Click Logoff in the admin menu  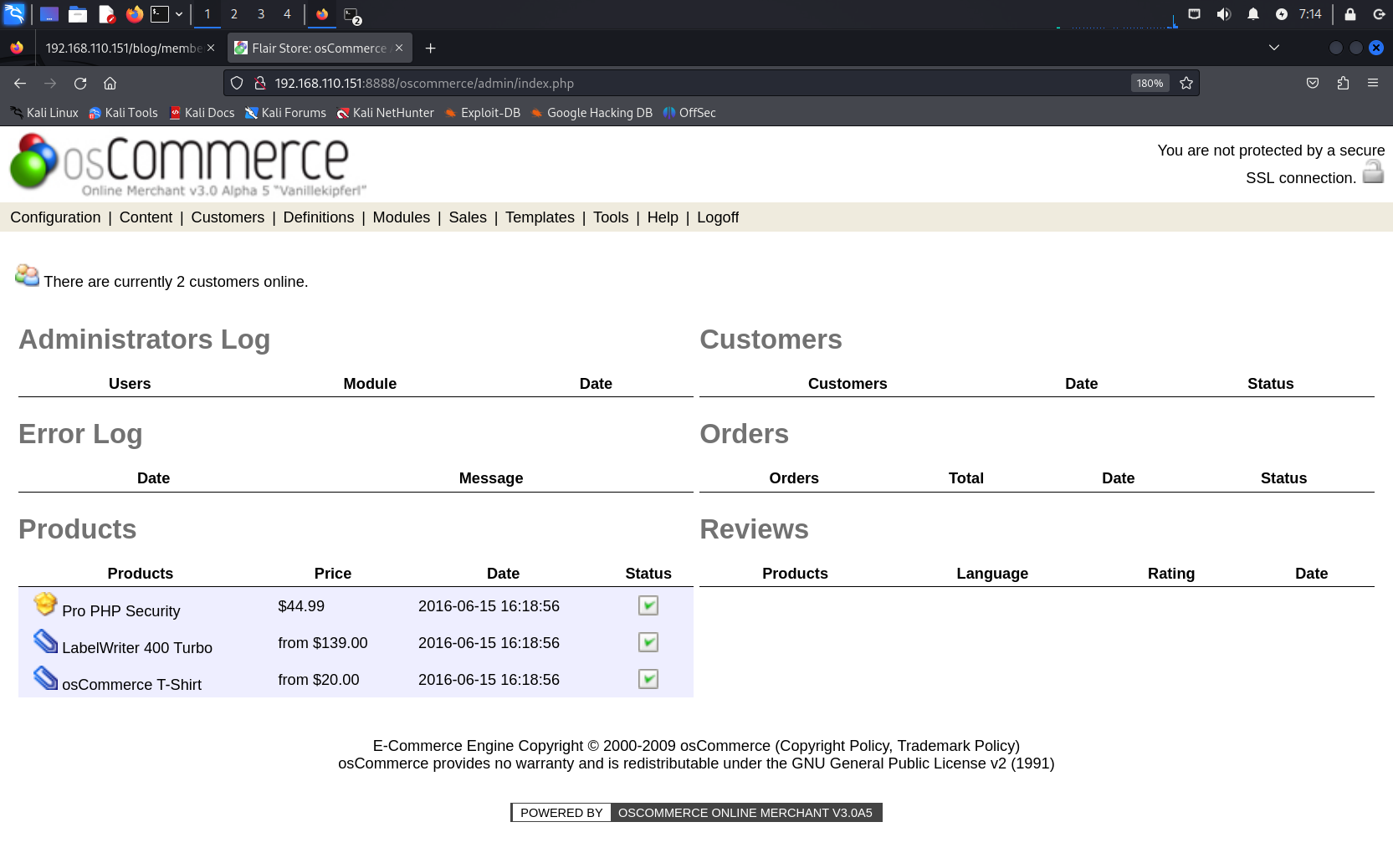click(x=718, y=217)
